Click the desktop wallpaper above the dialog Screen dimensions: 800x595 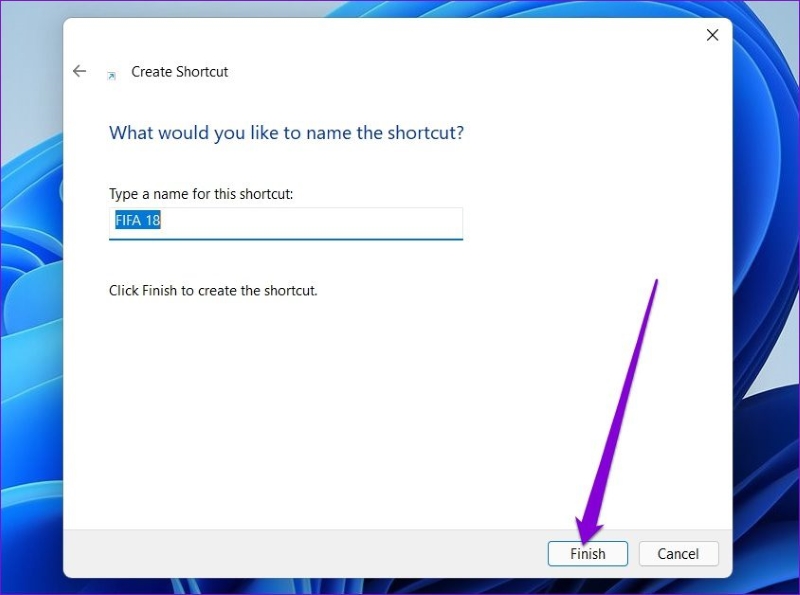point(400,8)
